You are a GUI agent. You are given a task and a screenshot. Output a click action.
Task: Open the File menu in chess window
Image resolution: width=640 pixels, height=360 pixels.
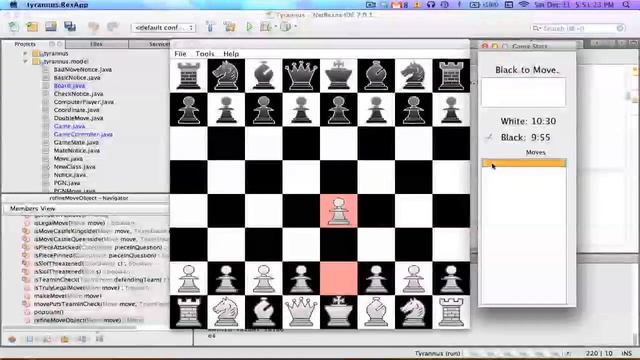tap(180, 54)
